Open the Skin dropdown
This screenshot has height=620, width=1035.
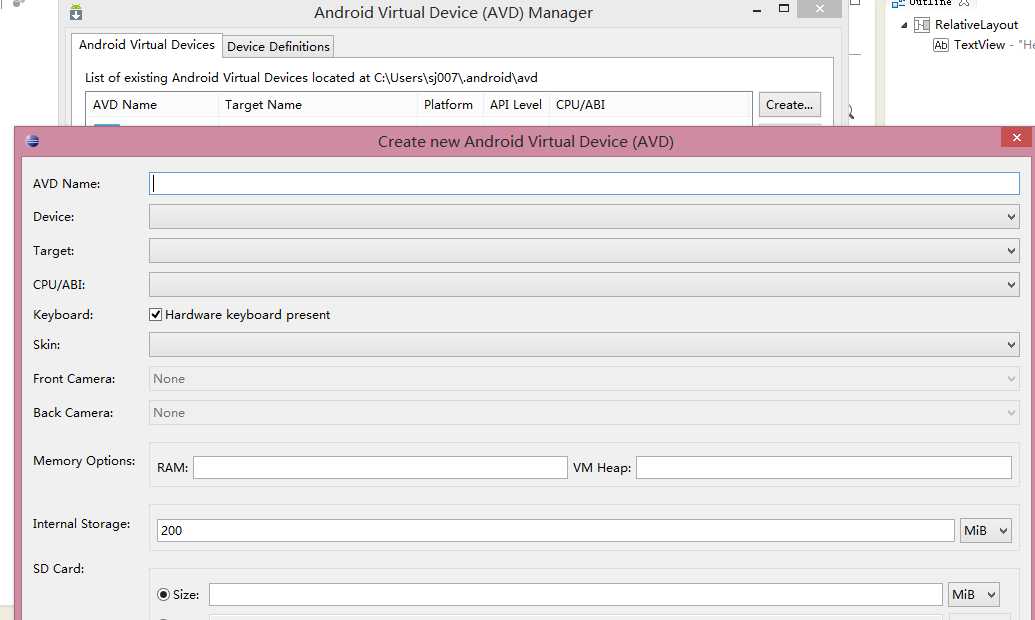click(x=584, y=345)
